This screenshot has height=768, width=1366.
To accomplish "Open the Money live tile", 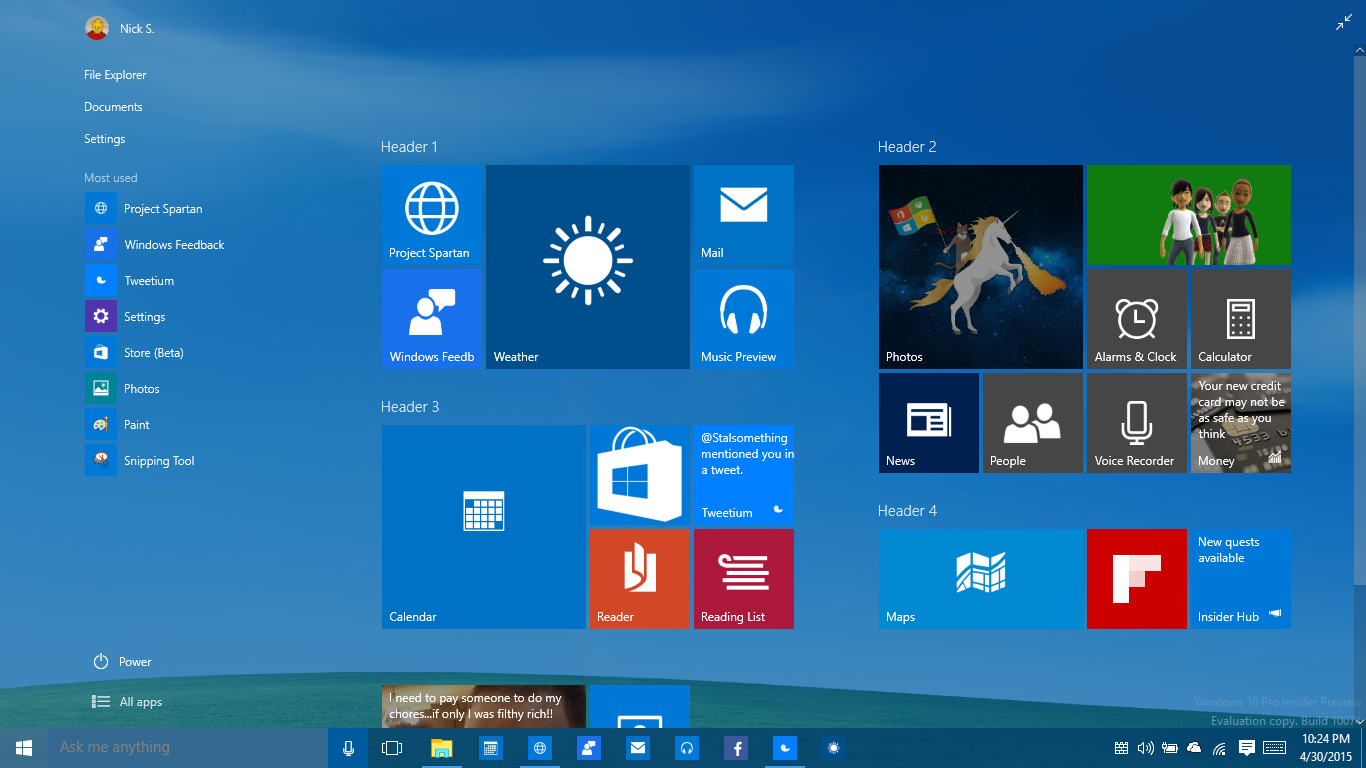I will [1241, 423].
